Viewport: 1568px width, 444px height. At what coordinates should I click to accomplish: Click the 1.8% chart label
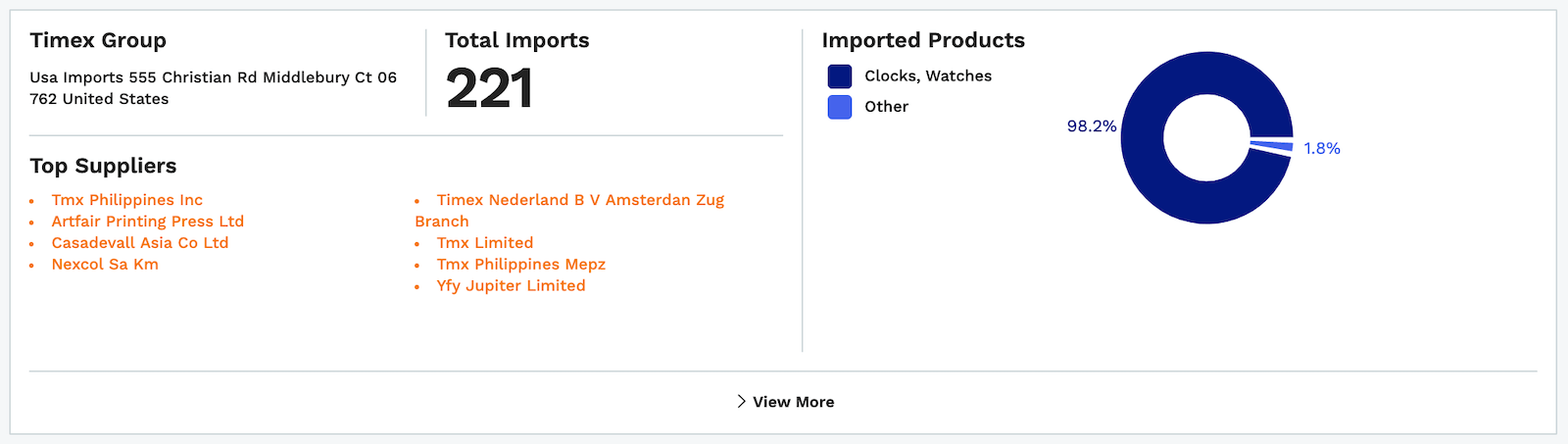[1321, 149]
